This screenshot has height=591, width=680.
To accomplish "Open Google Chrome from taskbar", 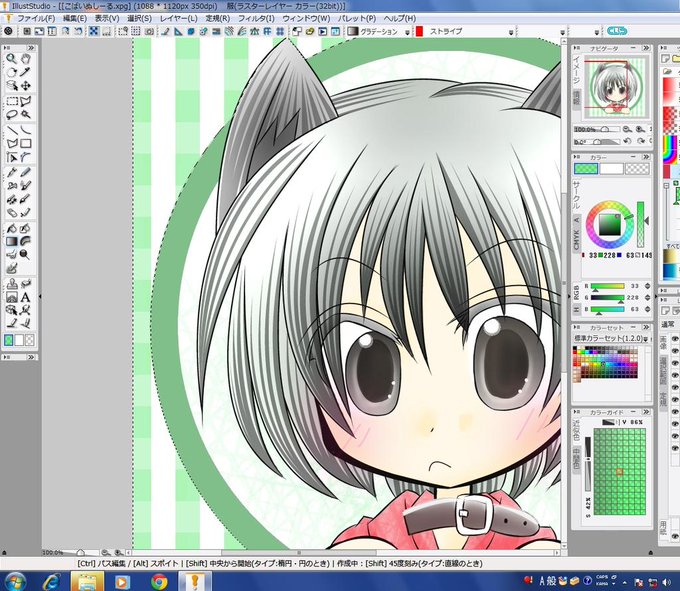I will (x=159, y=581).
